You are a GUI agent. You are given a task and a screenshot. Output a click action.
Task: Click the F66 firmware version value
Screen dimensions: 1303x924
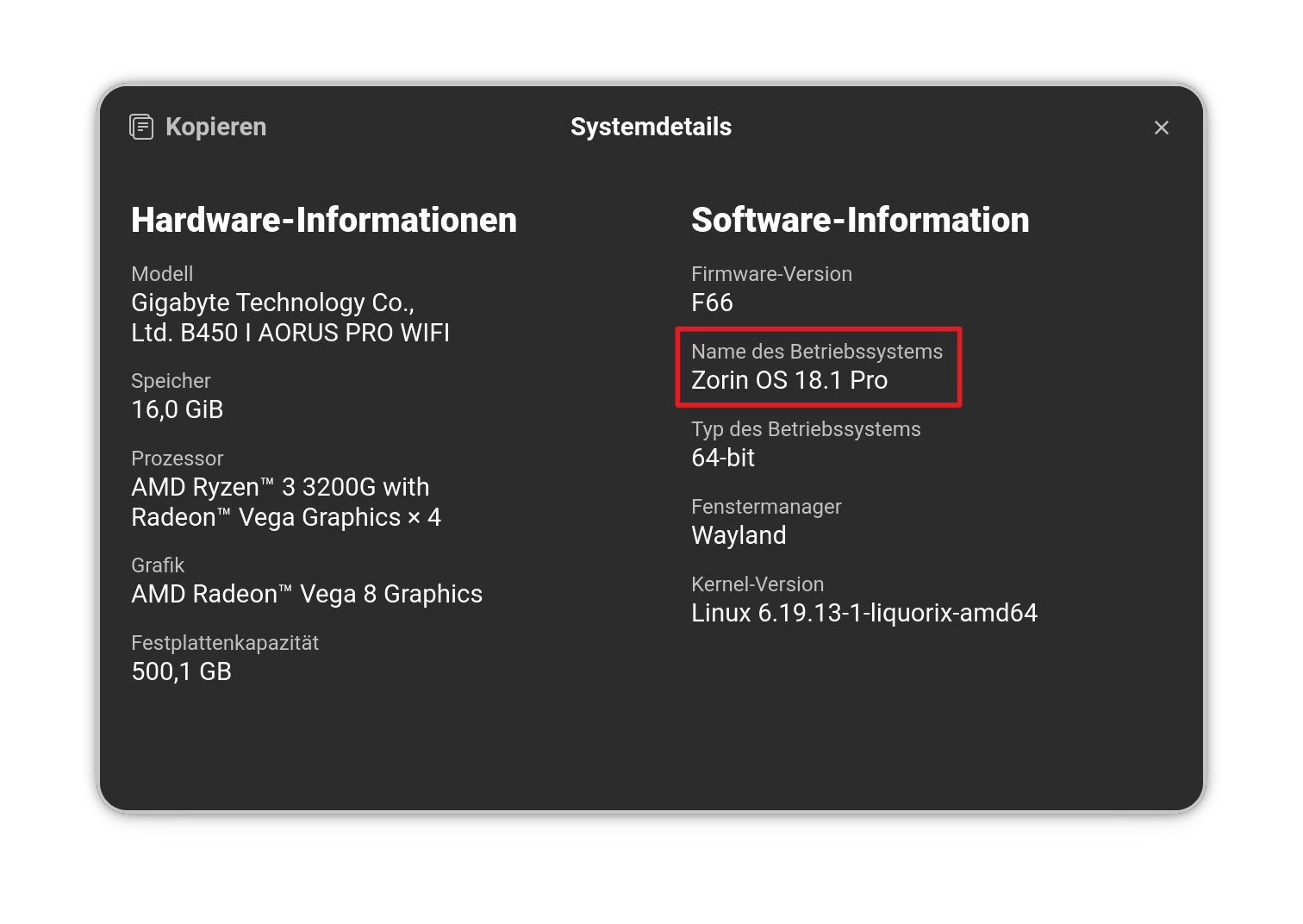[711, 303]
